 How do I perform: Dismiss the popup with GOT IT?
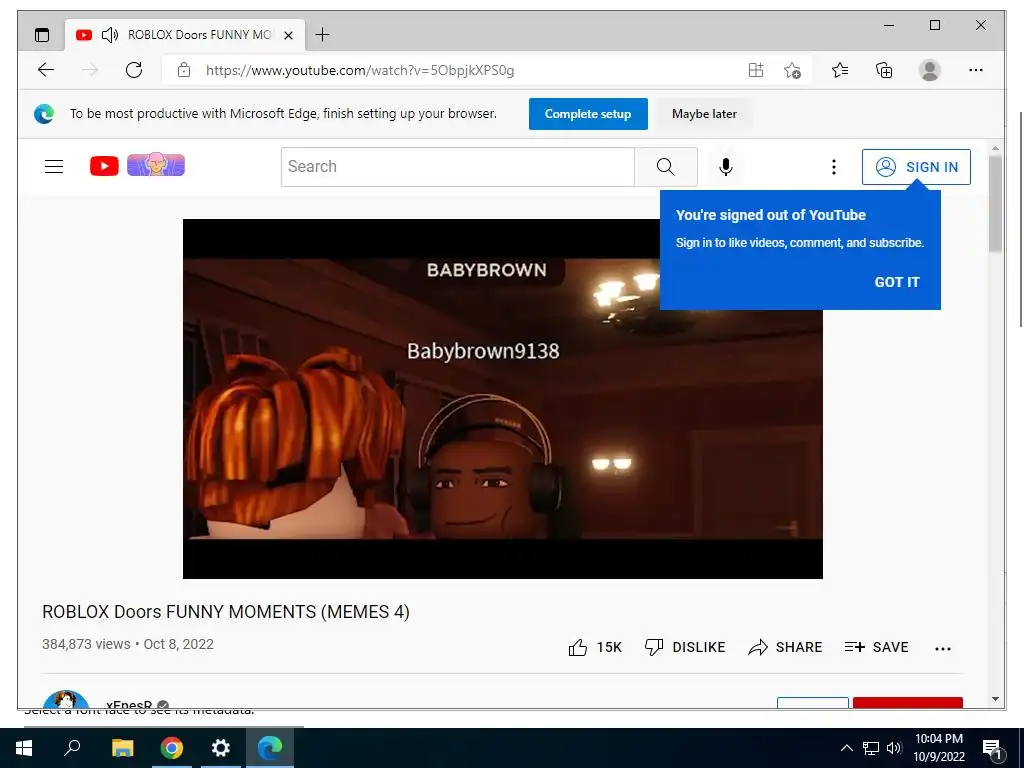897,282
